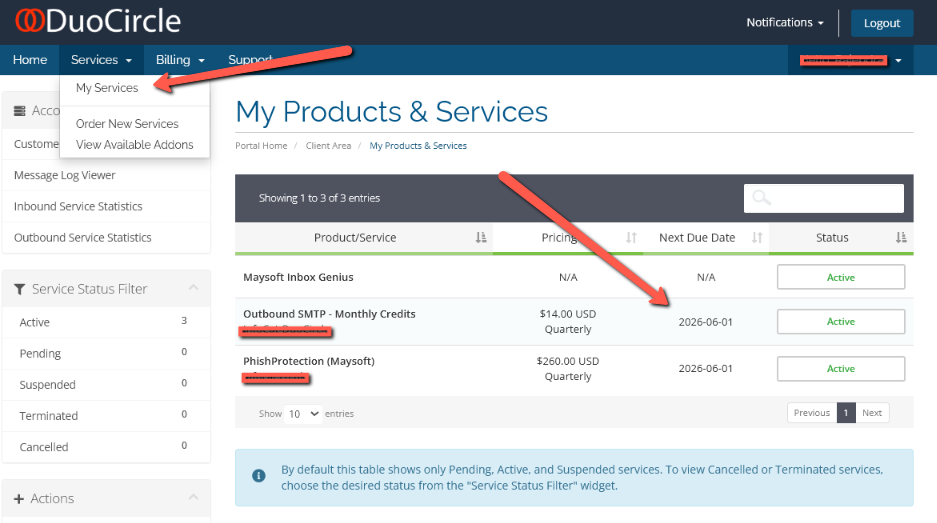Click Active status button for Maysoft Inbox Genius
The height and width of the screenshot is (523, 937).
pos(841,277)
